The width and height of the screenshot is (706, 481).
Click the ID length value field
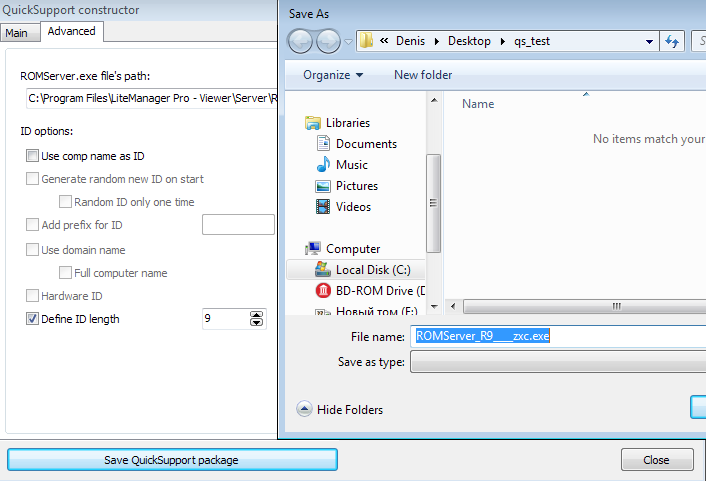(x=225, y=318)
